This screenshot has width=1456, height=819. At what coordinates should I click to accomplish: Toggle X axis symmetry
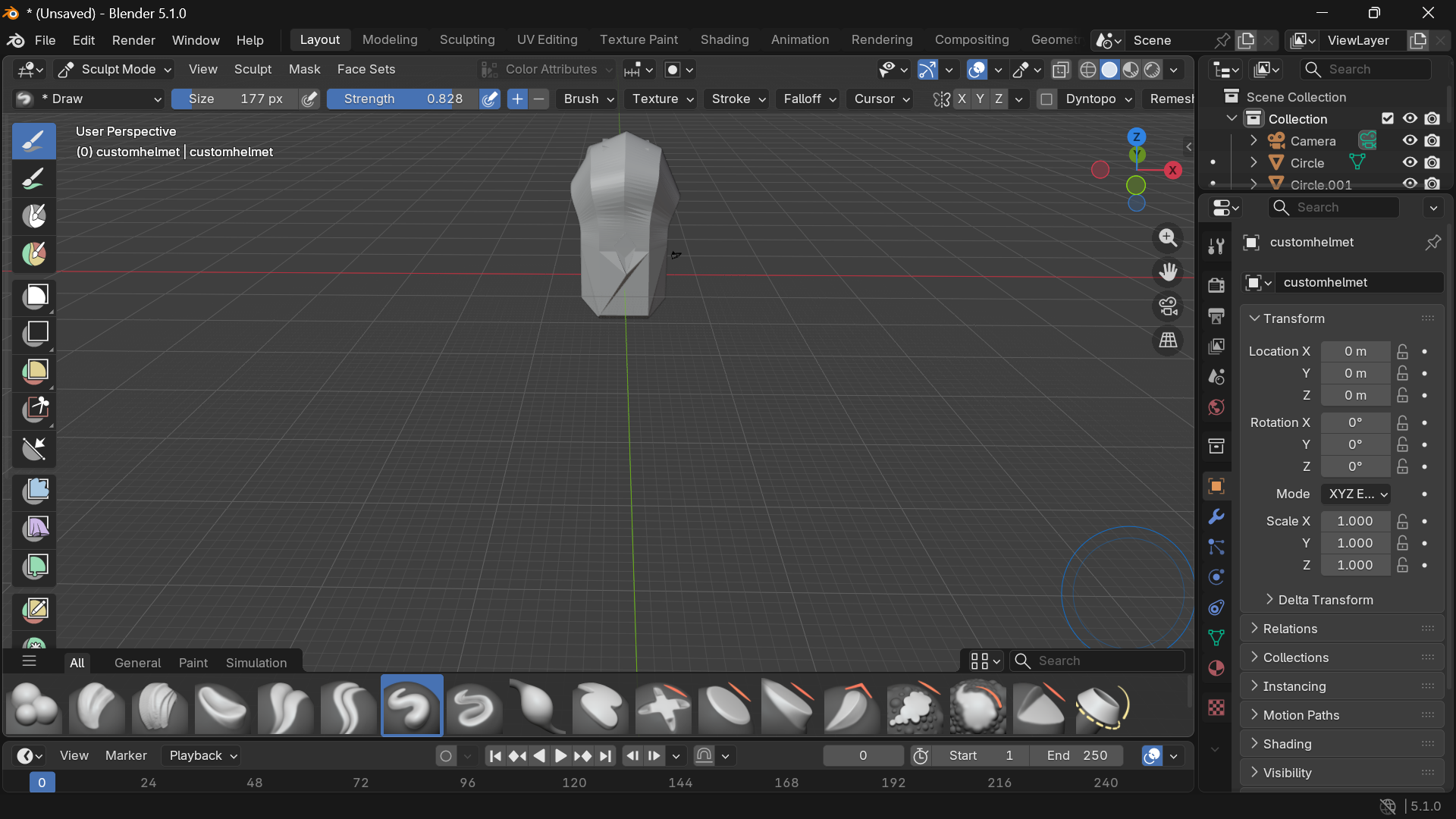[962, 99]
